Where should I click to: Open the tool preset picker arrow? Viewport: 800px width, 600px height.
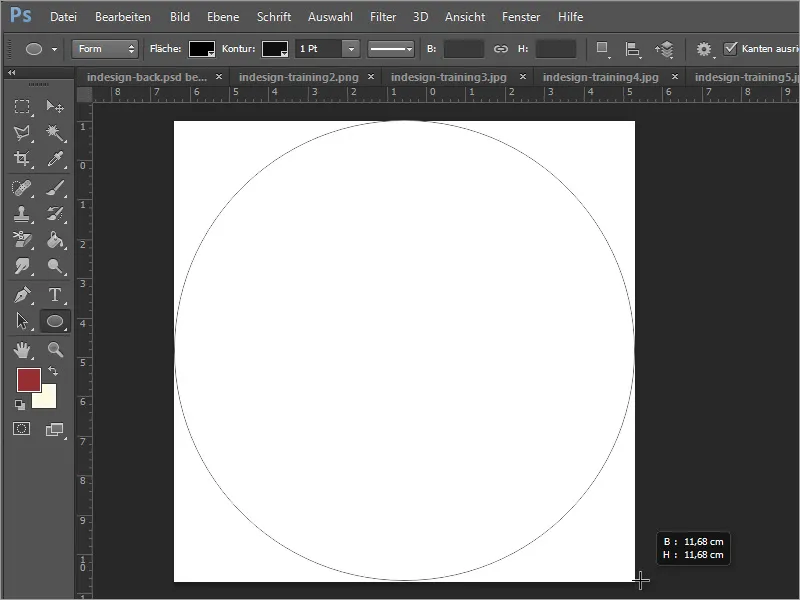54,49
